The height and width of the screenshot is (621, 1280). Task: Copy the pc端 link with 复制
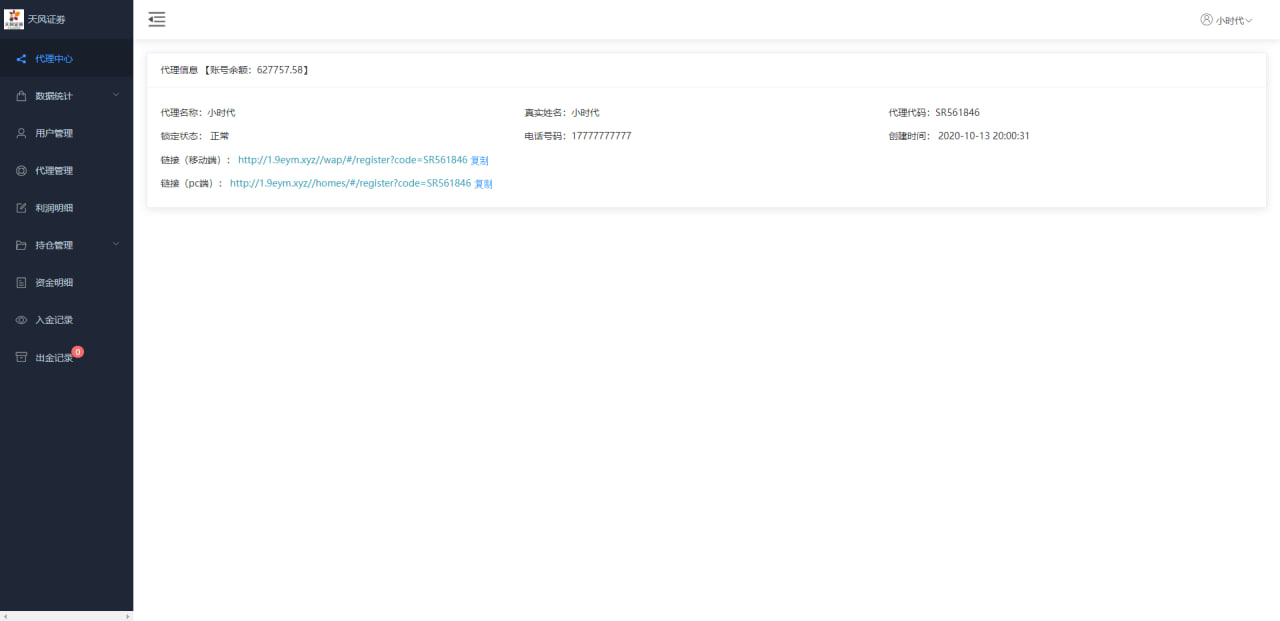[483, 184]
